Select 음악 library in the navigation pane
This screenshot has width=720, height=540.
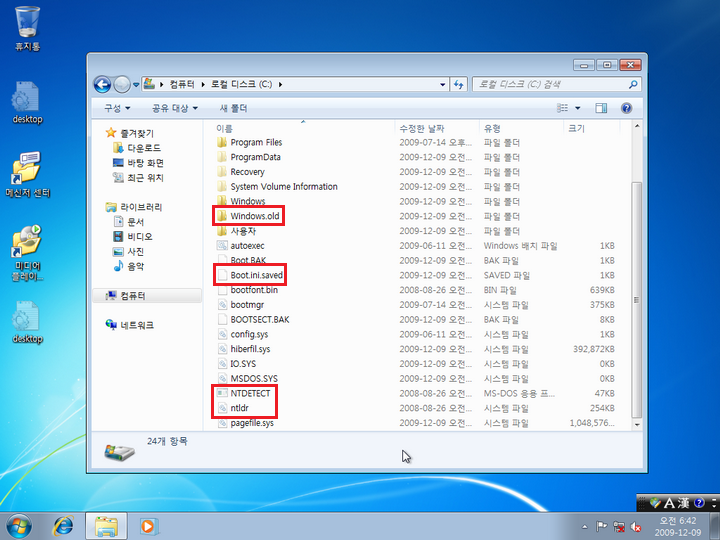tap(129, 266)
